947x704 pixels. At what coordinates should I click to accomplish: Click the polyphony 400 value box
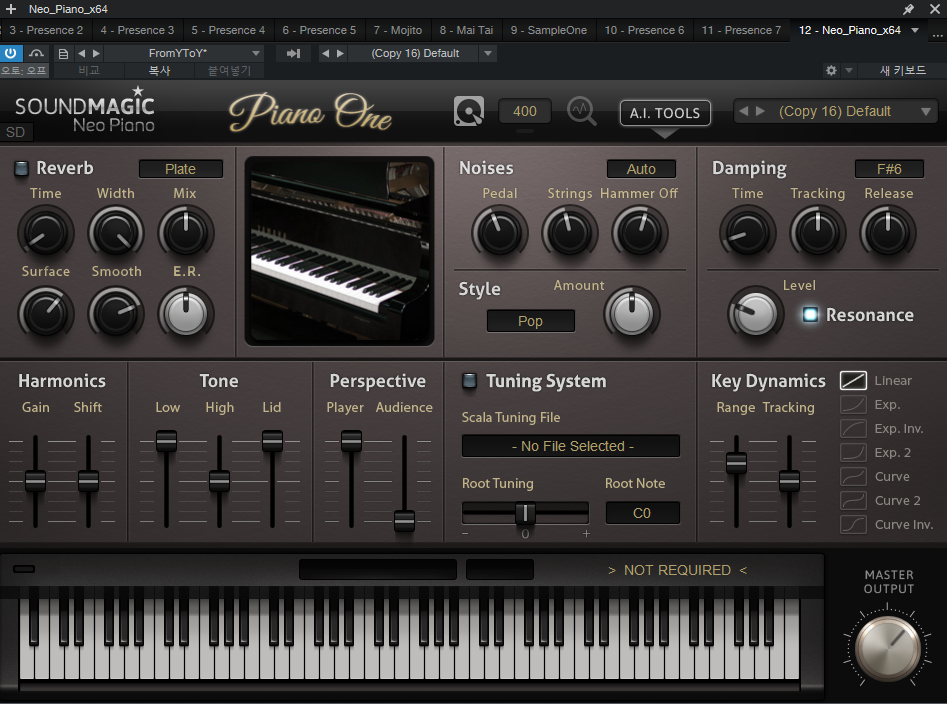click(525, 112)
